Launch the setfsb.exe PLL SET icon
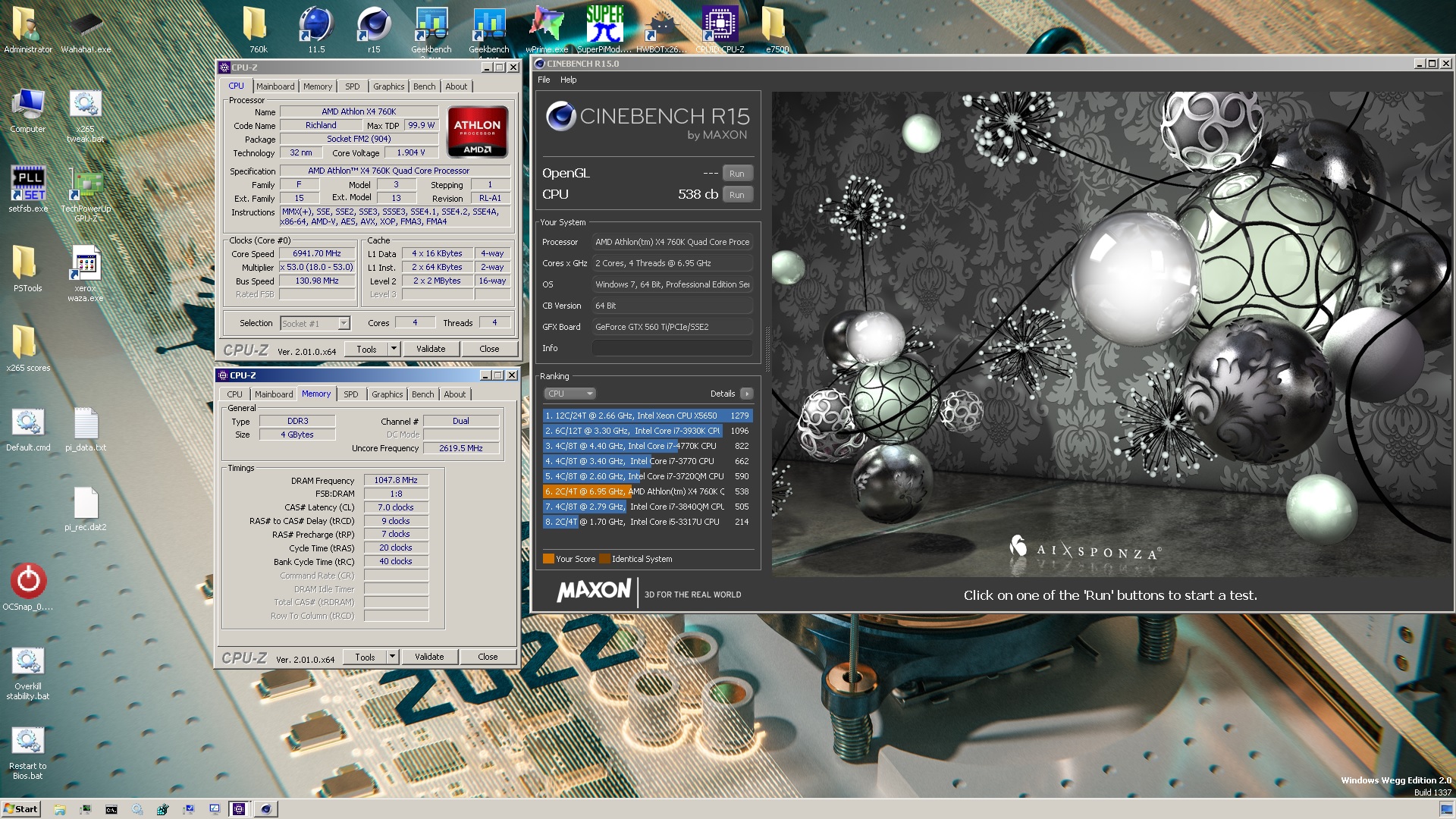 click(28, 189)
